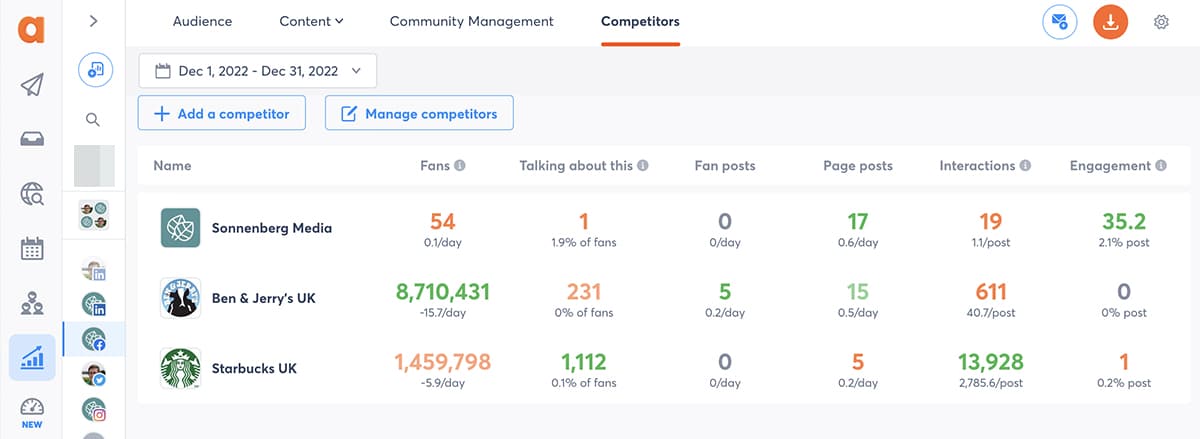Select the Twitter profile avatar
This screenshot has width=1200, height=439.
click(x=95, y=375)
